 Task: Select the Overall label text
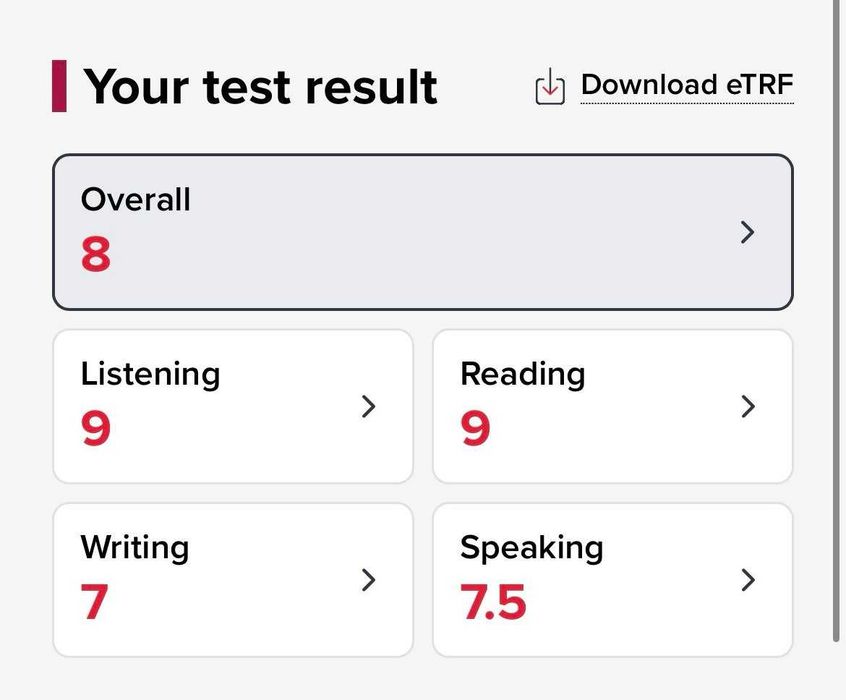click(x=135, y=199)
